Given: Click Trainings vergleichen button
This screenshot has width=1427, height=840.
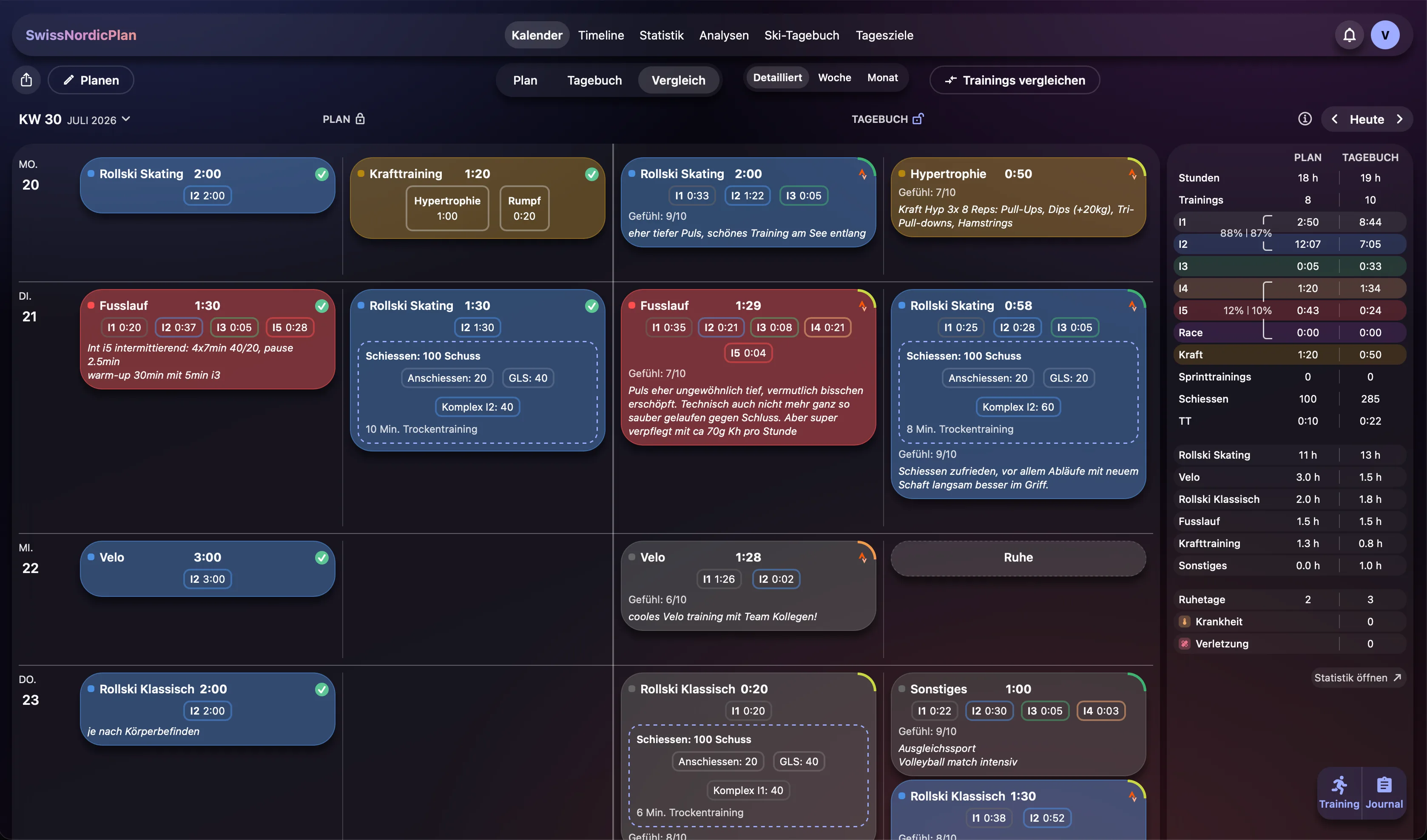Looking at the screenshot, I should point(1014,80).
